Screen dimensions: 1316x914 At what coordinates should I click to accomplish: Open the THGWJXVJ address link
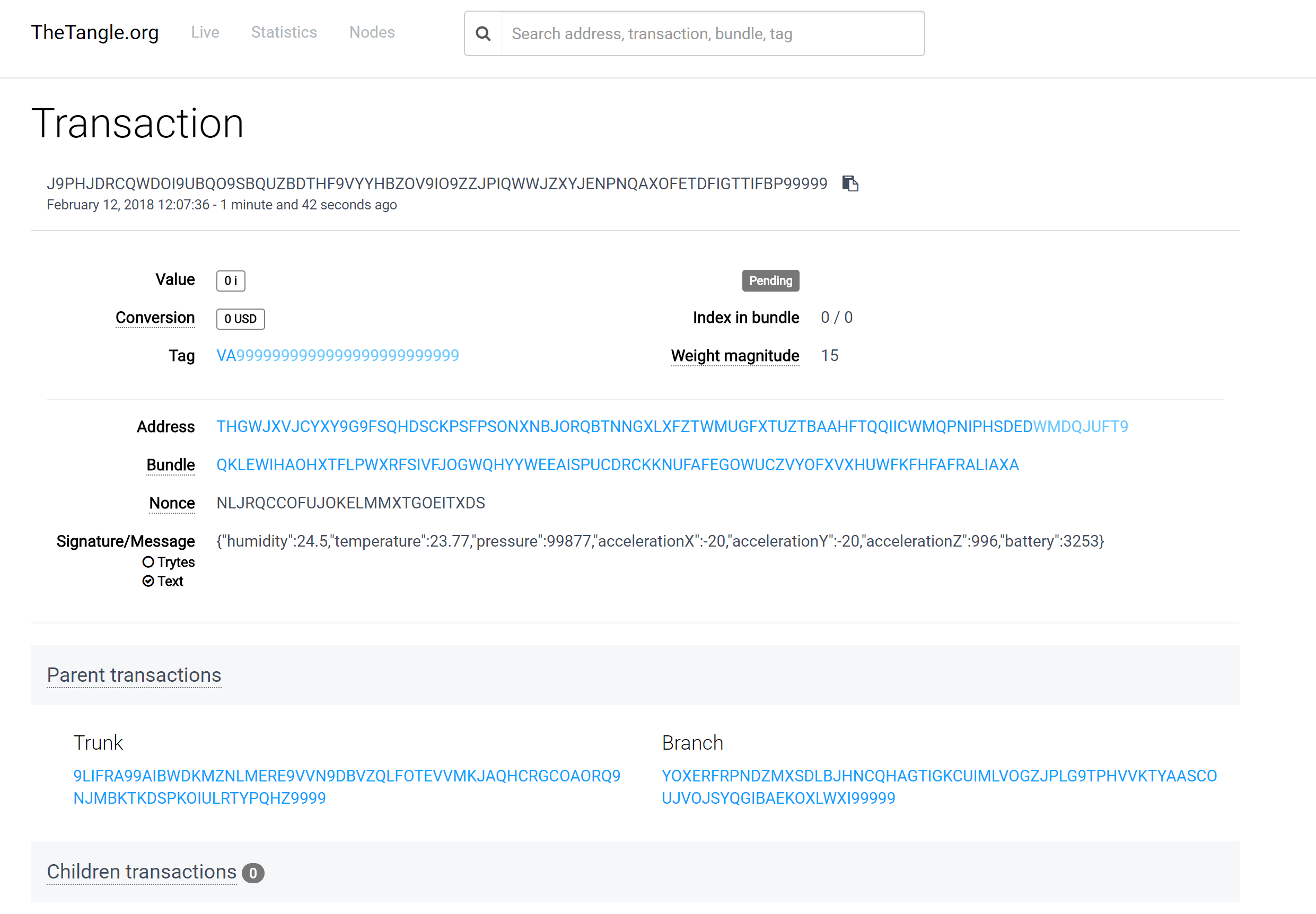(x=671, y=427)
